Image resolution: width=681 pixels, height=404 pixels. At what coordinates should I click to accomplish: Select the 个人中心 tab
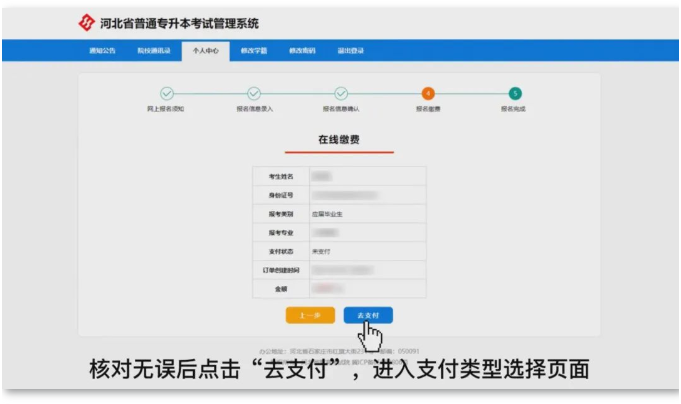pos(205,50)
